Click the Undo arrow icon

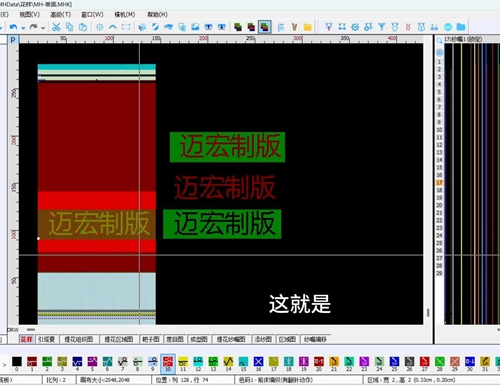pos(13,27)
